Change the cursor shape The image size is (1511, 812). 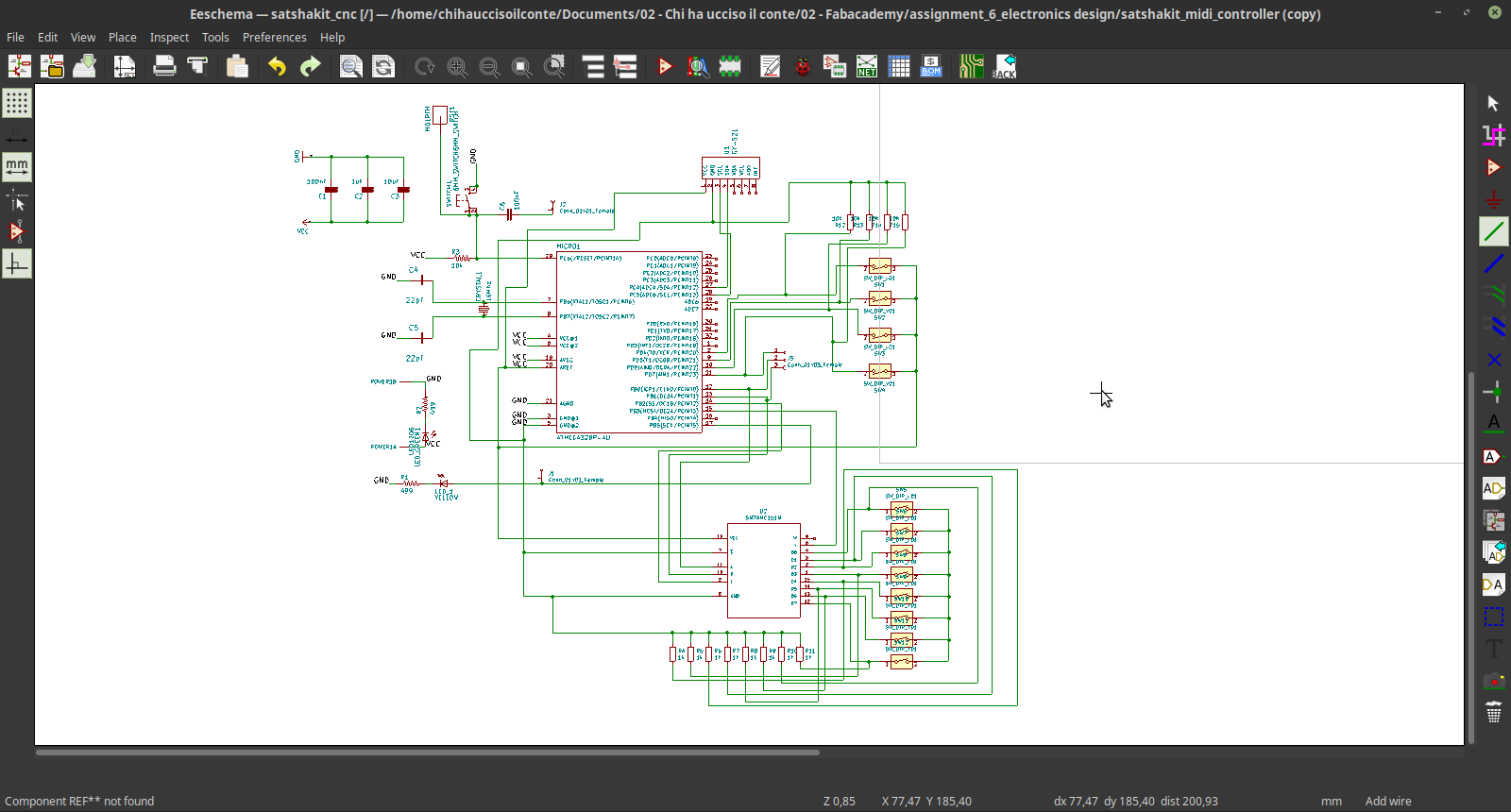(x=17, y=199)
